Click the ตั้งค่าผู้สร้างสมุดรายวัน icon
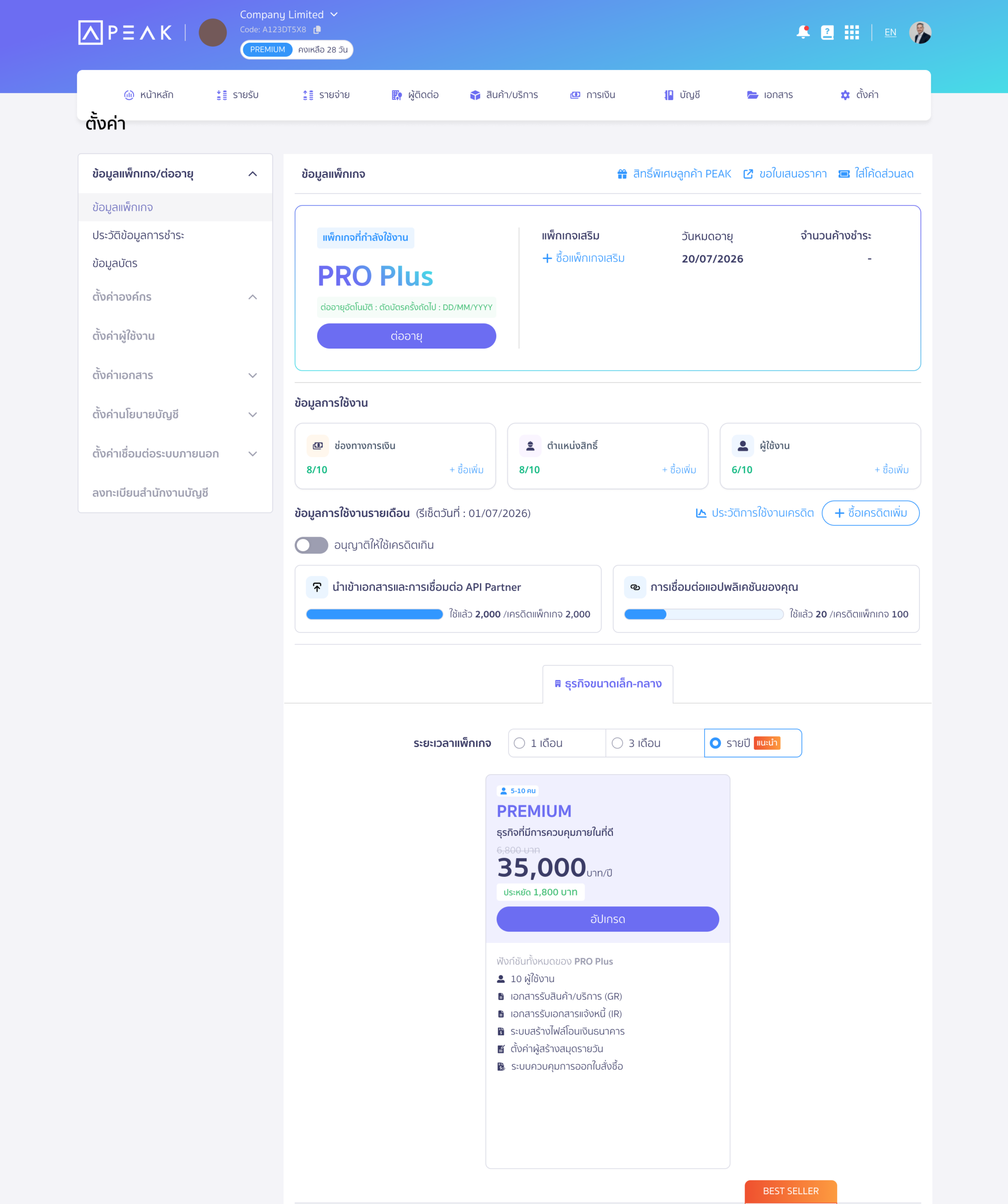The height and width of the screenshot is (1204, 1008). point(500,1049)
